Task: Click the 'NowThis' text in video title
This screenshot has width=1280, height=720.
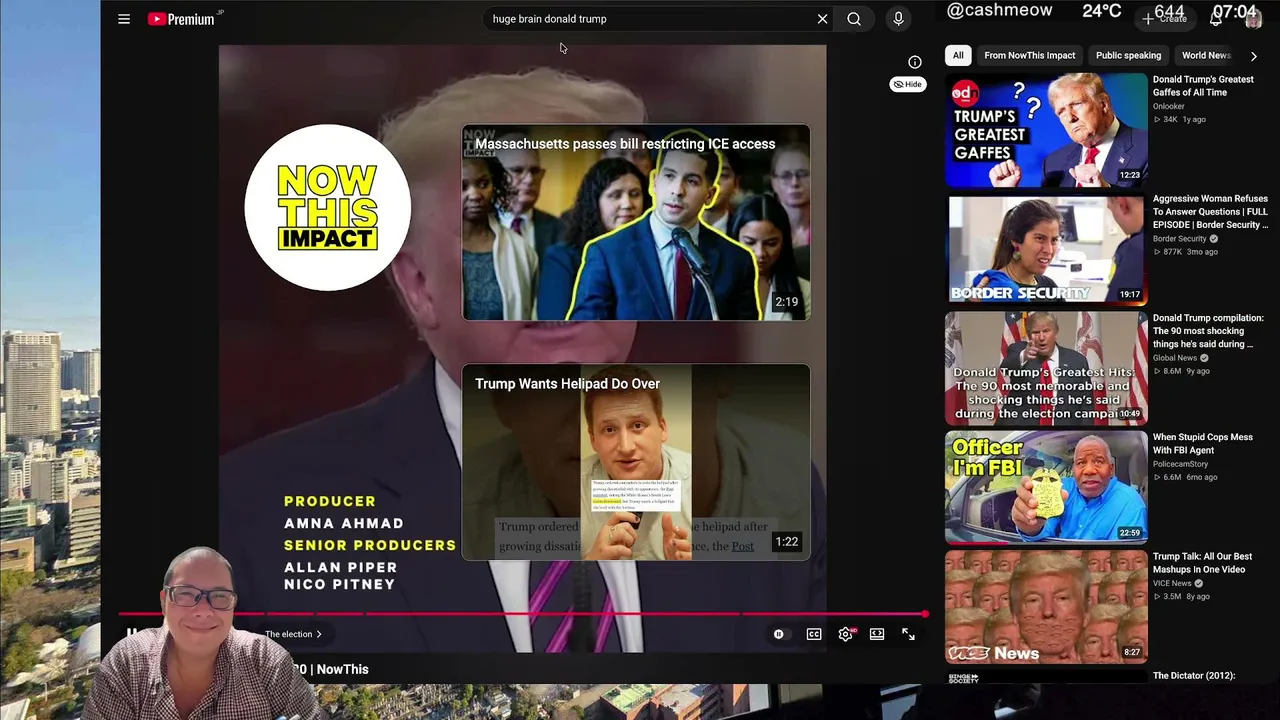Action: coord(342,669)
